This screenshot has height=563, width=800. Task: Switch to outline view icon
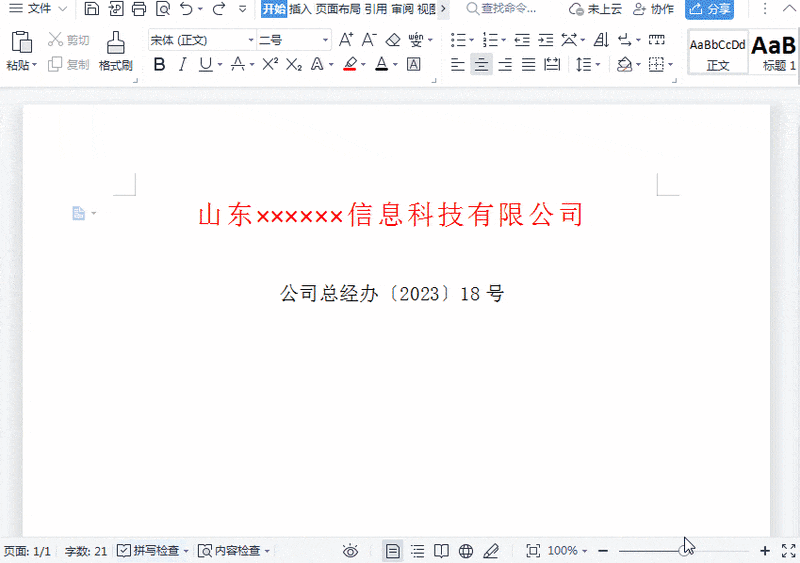click(417, 551)
